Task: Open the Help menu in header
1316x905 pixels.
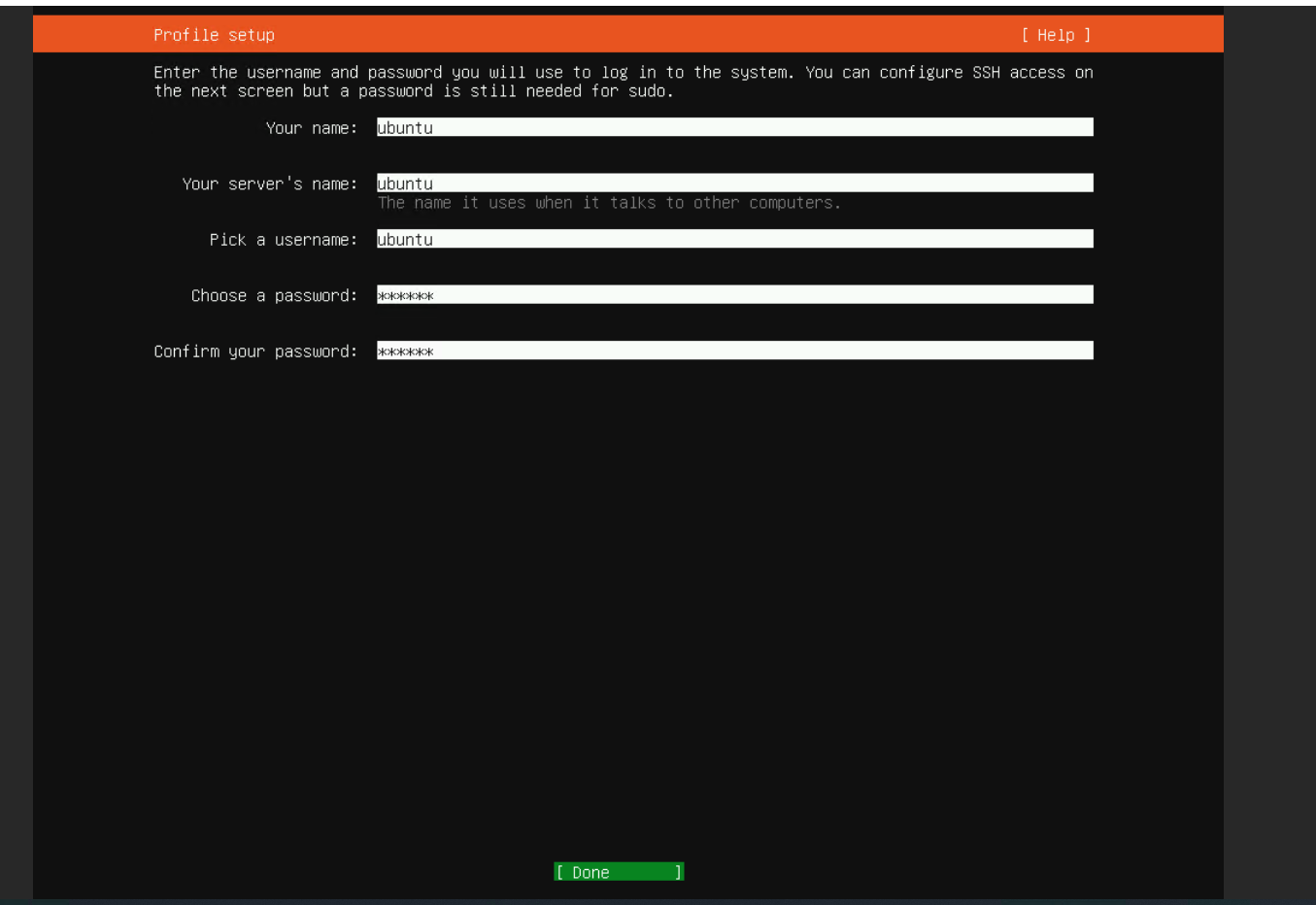Action: [x=1056, y=35]
